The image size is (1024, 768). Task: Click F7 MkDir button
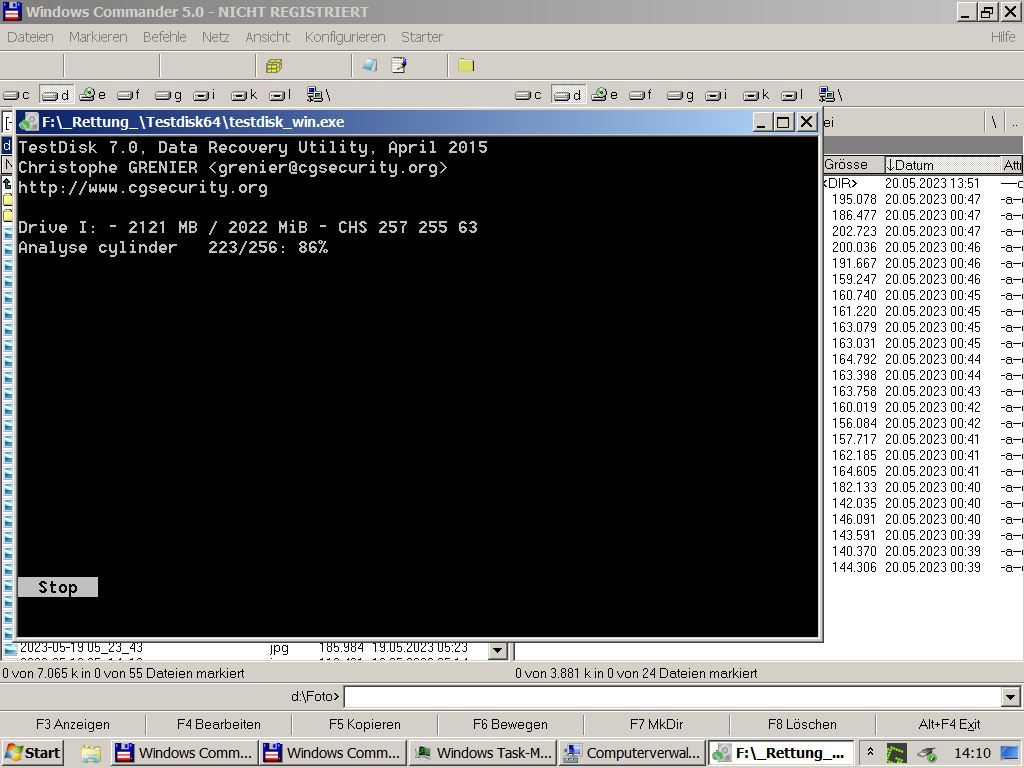point(656,724)
